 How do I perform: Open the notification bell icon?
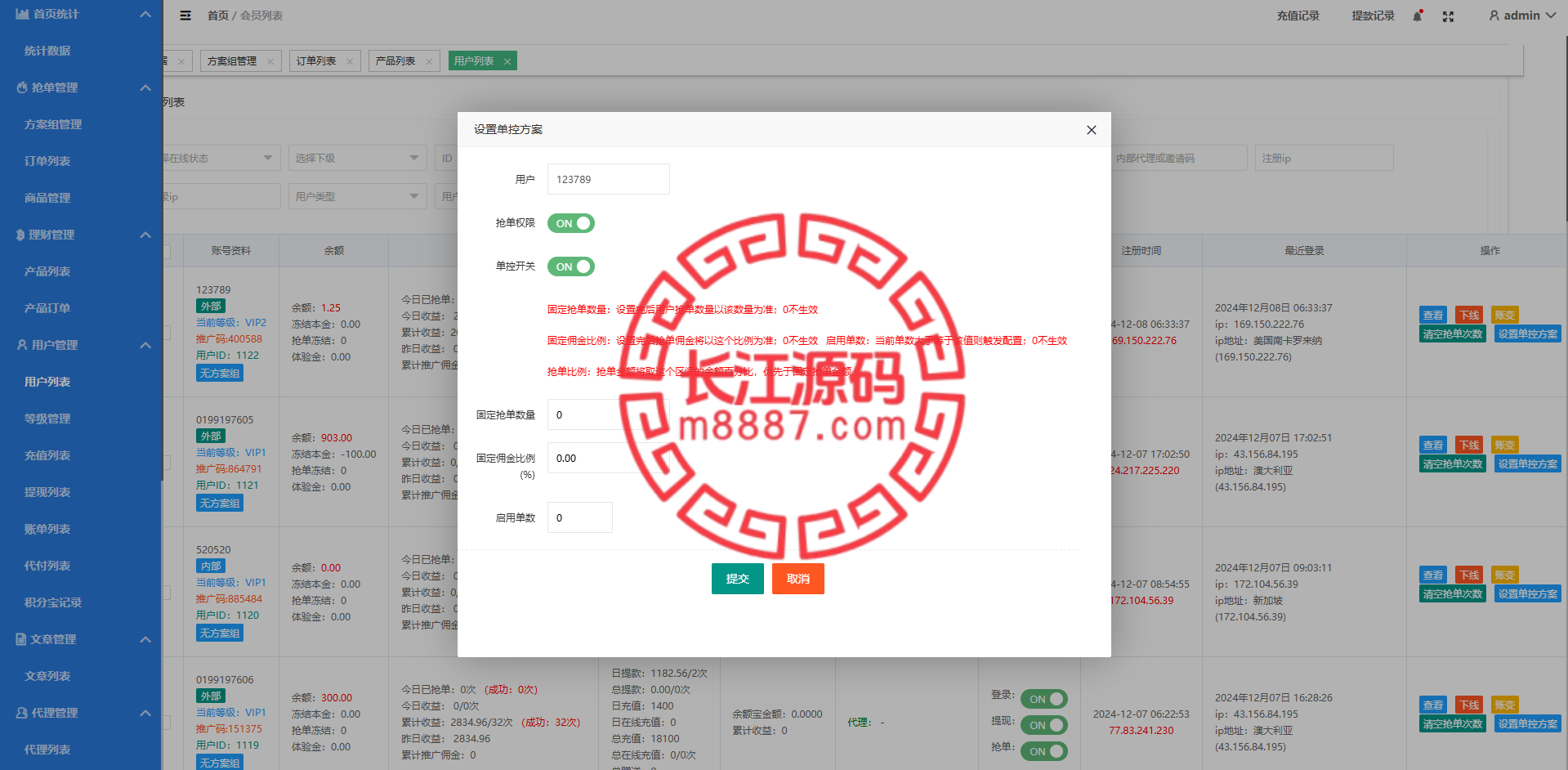click(x=1418, y=16)
